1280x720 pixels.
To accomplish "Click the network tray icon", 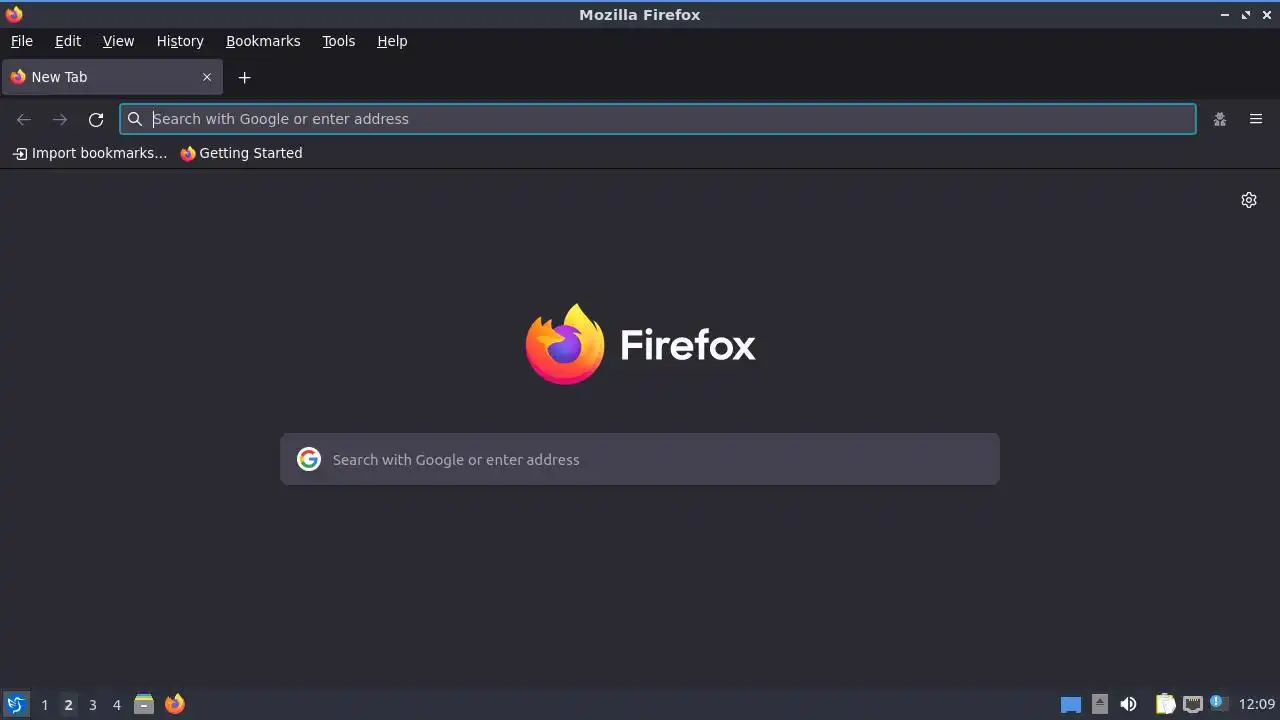I will pyautogui.click(x=1192, y=704).
